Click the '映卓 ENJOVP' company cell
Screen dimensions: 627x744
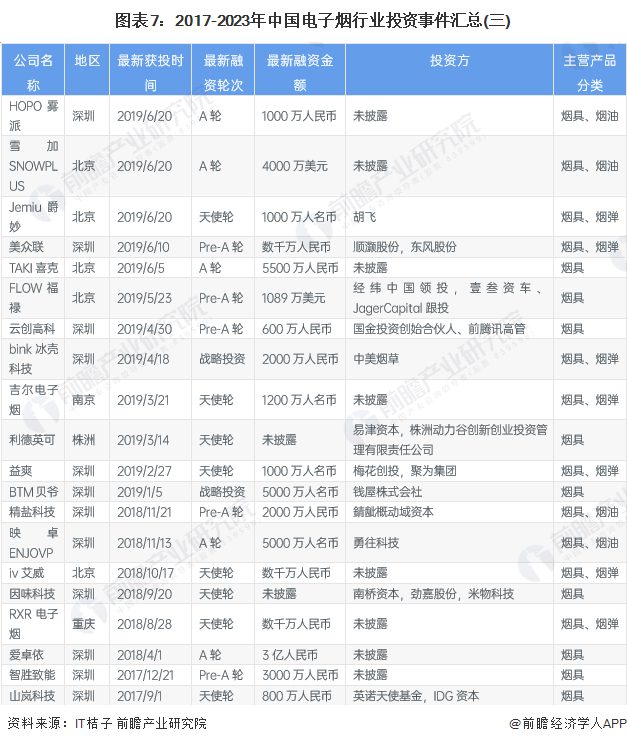[33, 543]
